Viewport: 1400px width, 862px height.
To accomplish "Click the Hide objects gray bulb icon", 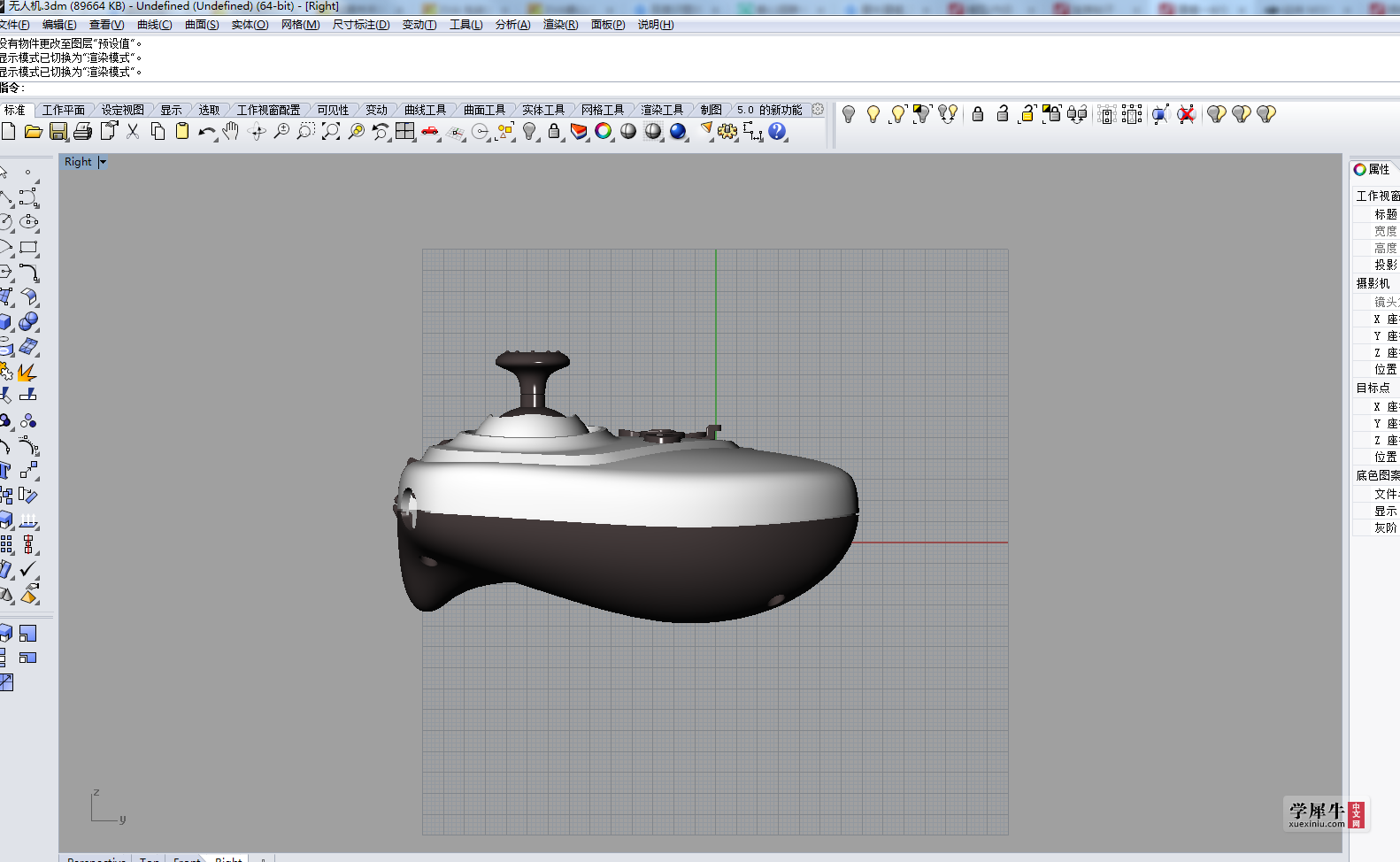I will 849,114.
